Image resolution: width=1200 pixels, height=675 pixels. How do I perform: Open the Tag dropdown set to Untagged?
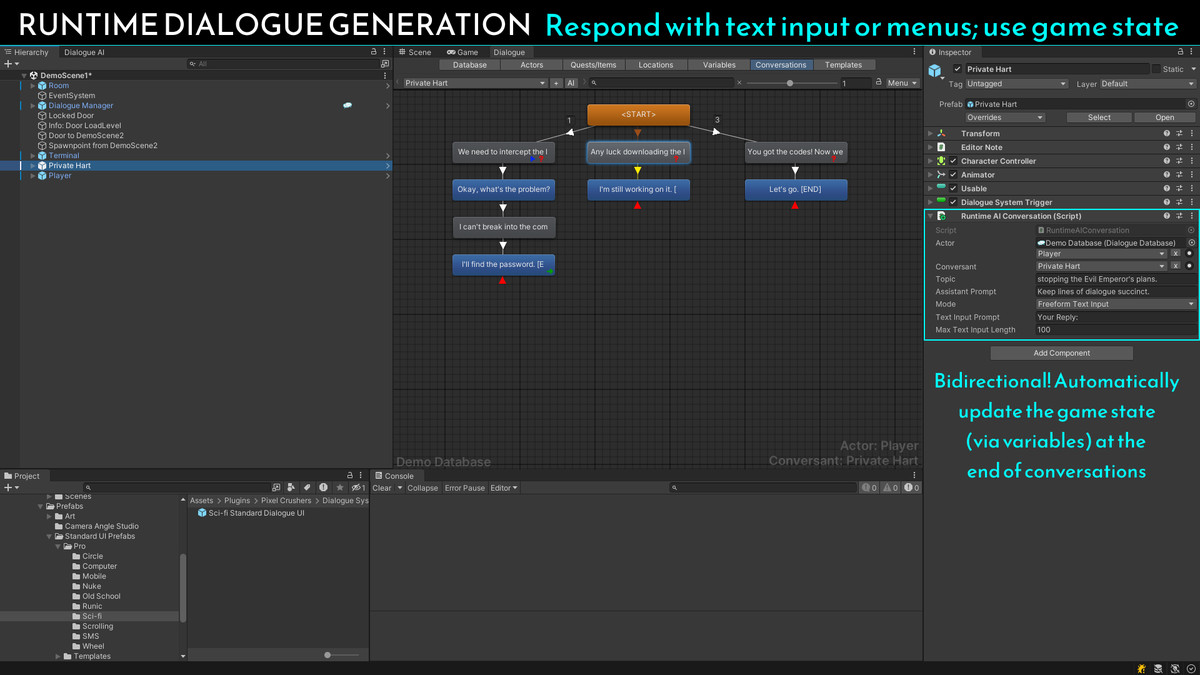1016,84
